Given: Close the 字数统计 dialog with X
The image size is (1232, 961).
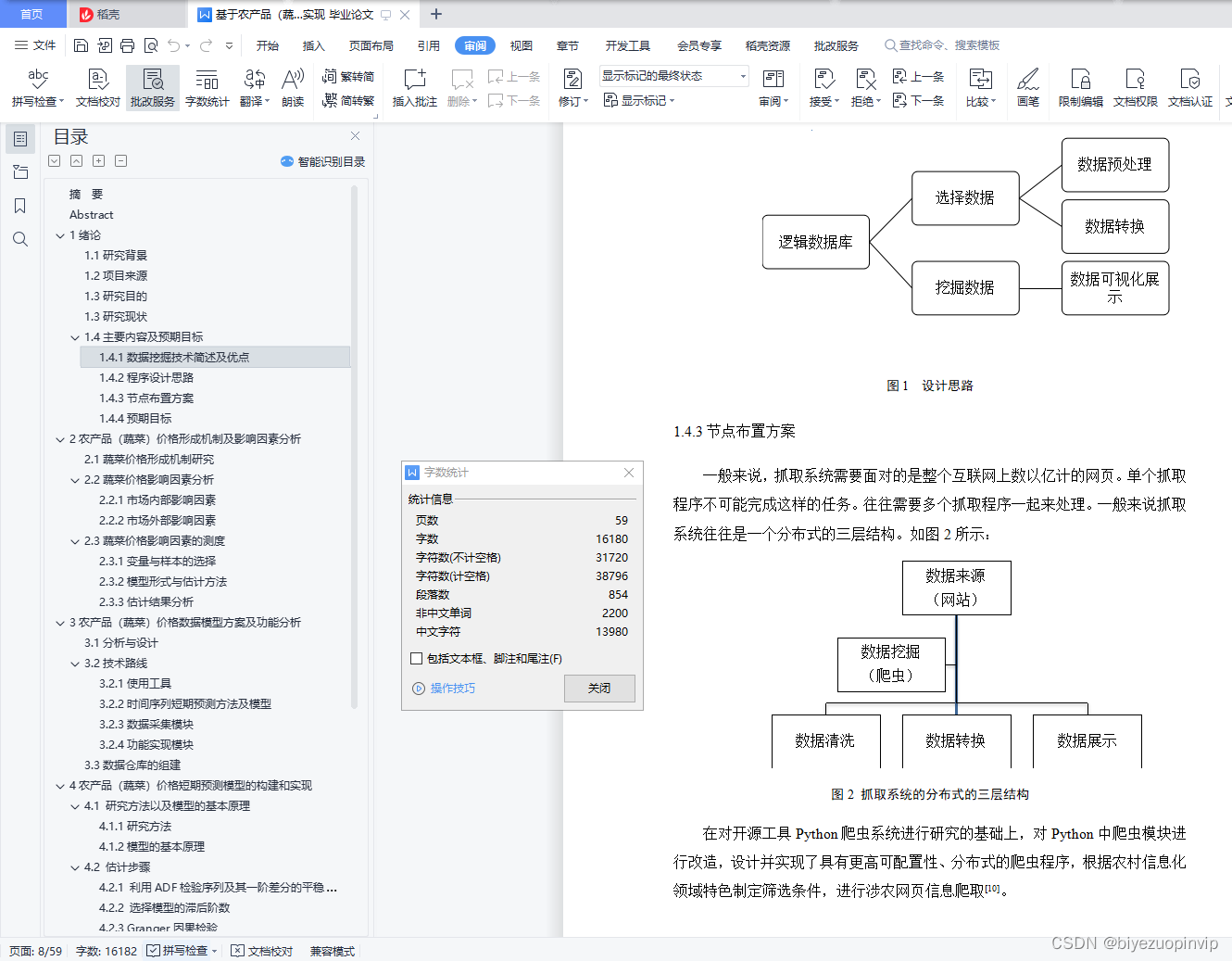Looking at the screenshot, I should tap(629, 473).
